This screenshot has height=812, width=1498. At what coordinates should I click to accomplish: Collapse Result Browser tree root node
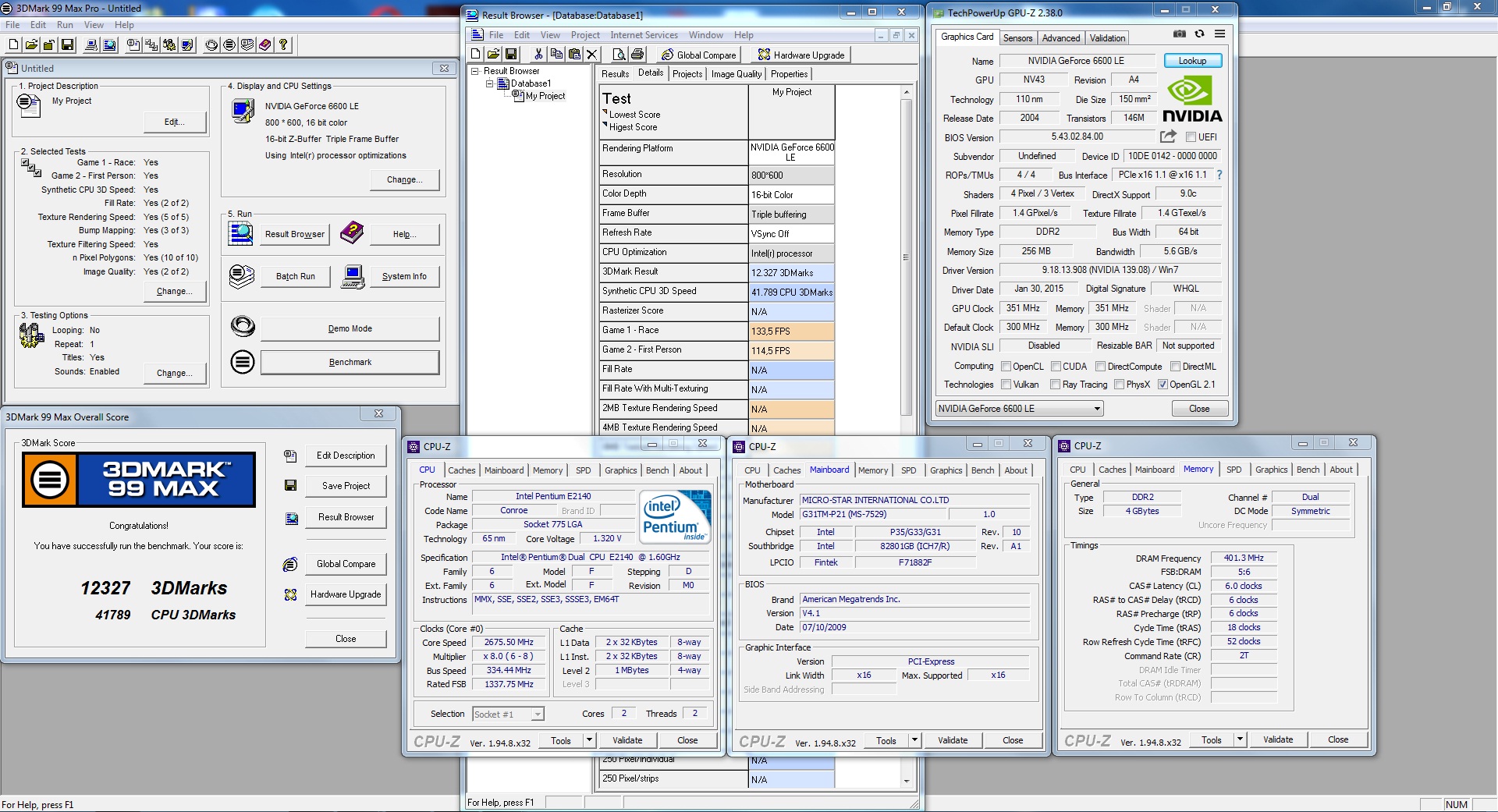(475, 71)
